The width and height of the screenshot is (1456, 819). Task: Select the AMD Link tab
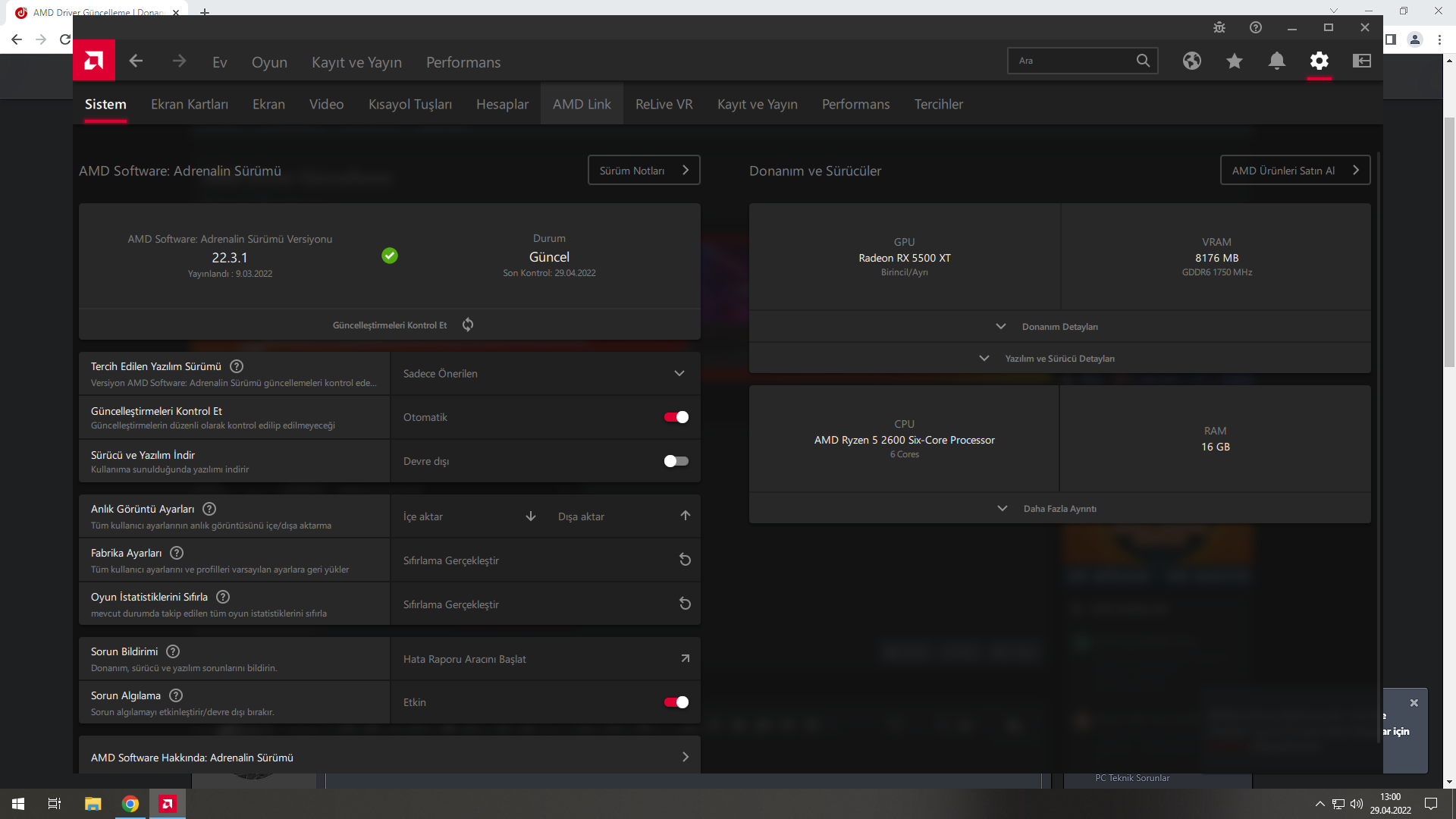[582, 104]
